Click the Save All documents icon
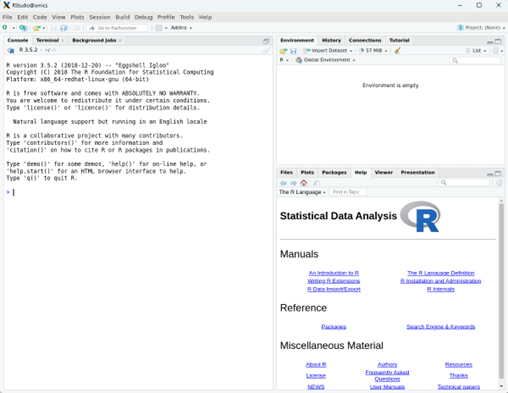This screenshot has width=508, height=393. [64, 28]
